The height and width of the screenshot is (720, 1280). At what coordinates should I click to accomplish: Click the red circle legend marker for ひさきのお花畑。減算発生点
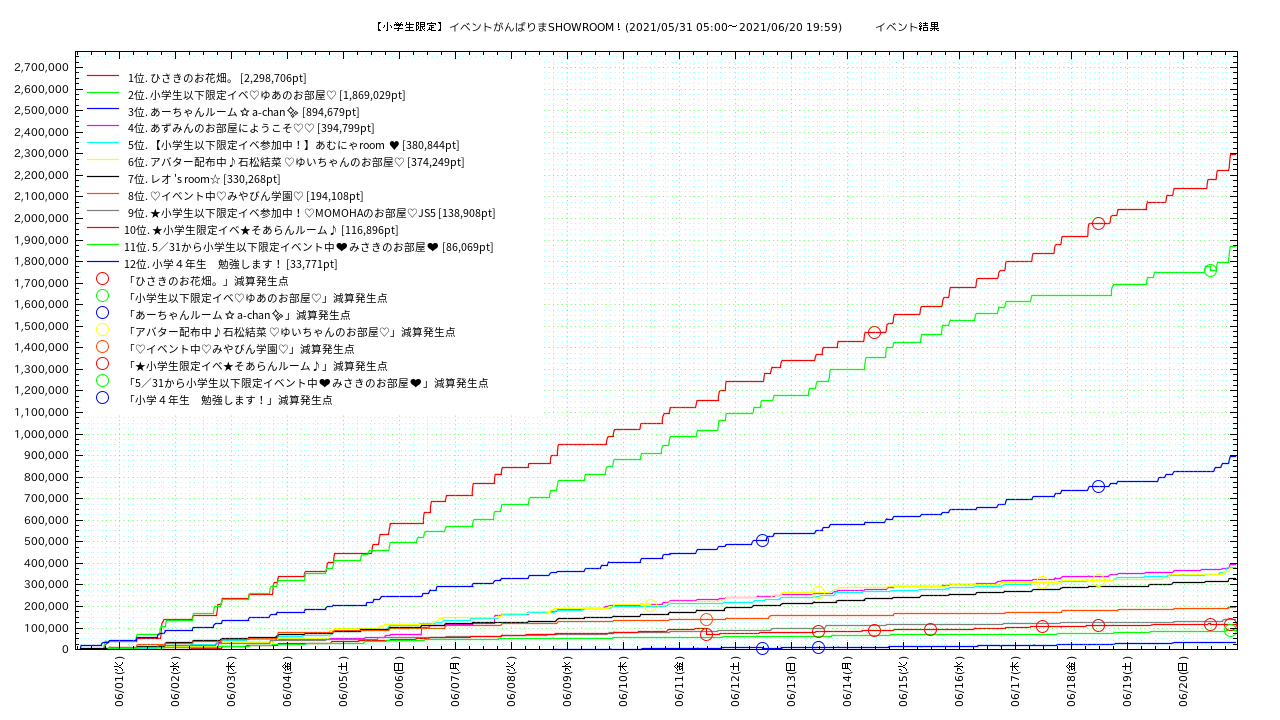click(x=102, y=279)
